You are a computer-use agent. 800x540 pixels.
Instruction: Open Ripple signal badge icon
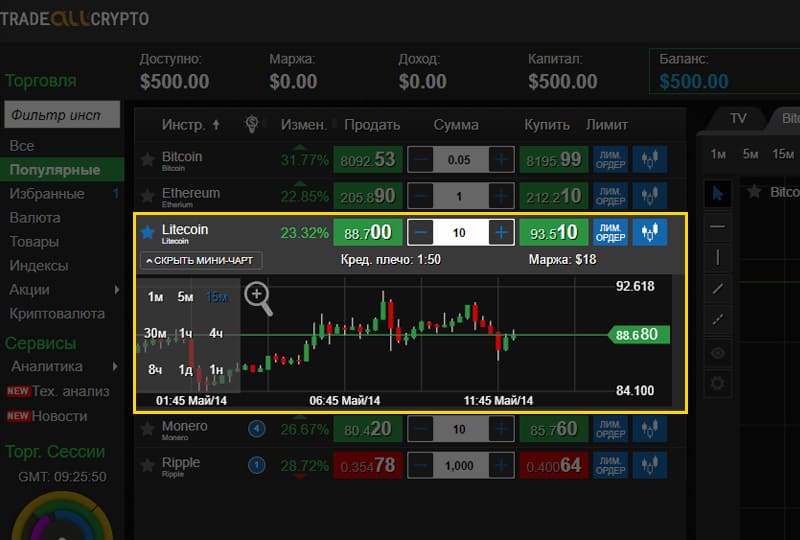pyautogui.click(x=257, y=465)
